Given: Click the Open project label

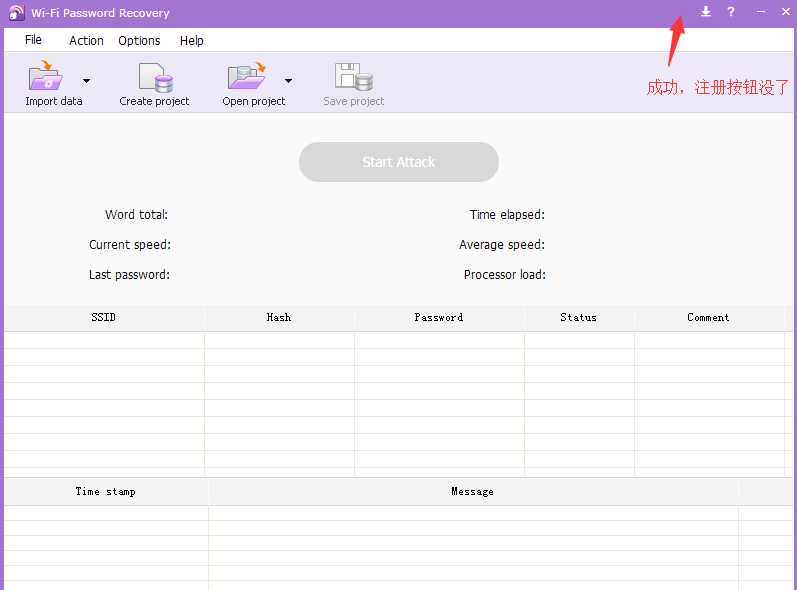Looking at the screenshot, I should click(x=254, y=101).
